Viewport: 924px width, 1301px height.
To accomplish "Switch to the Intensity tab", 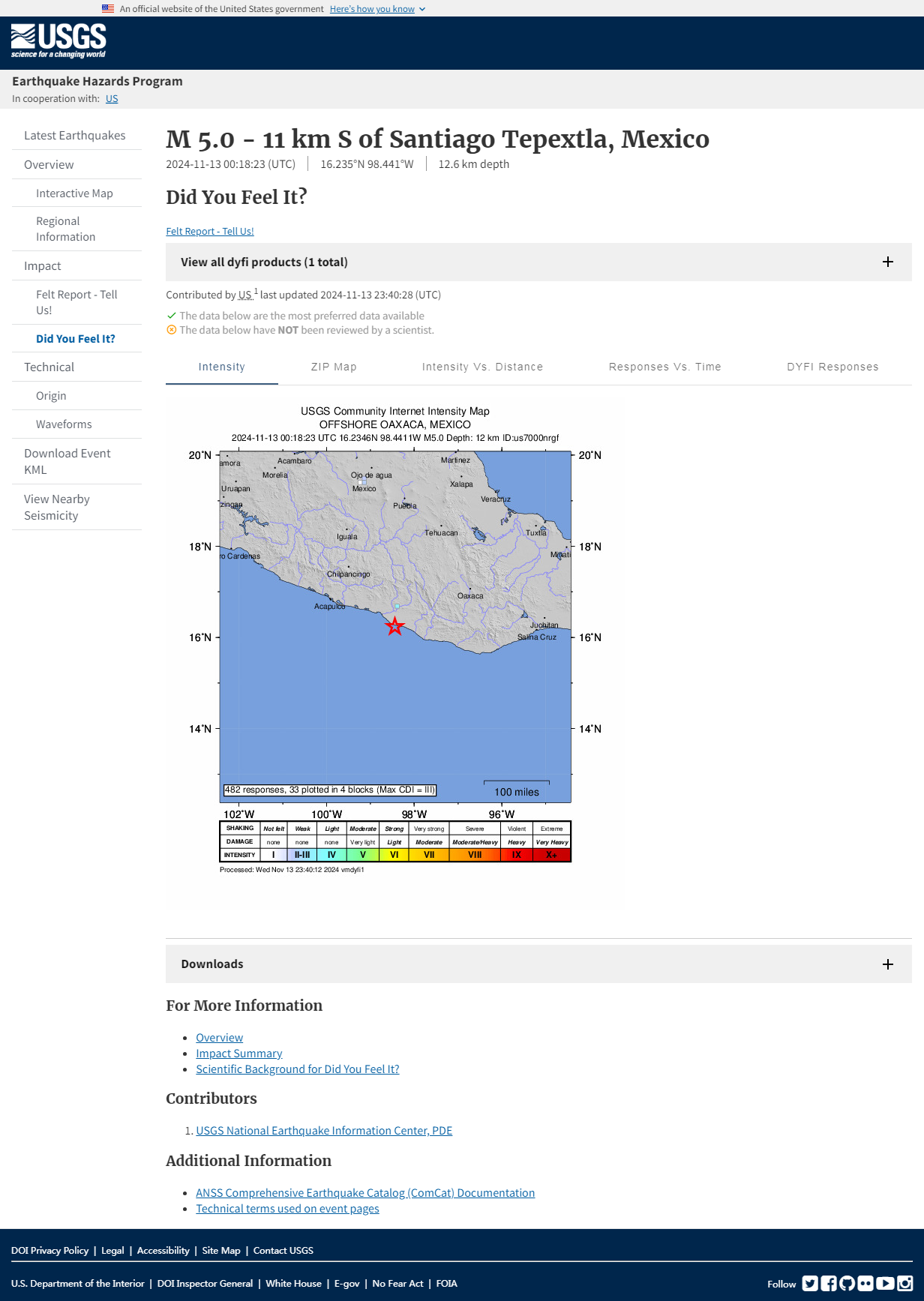I will (x=222, y=367).
